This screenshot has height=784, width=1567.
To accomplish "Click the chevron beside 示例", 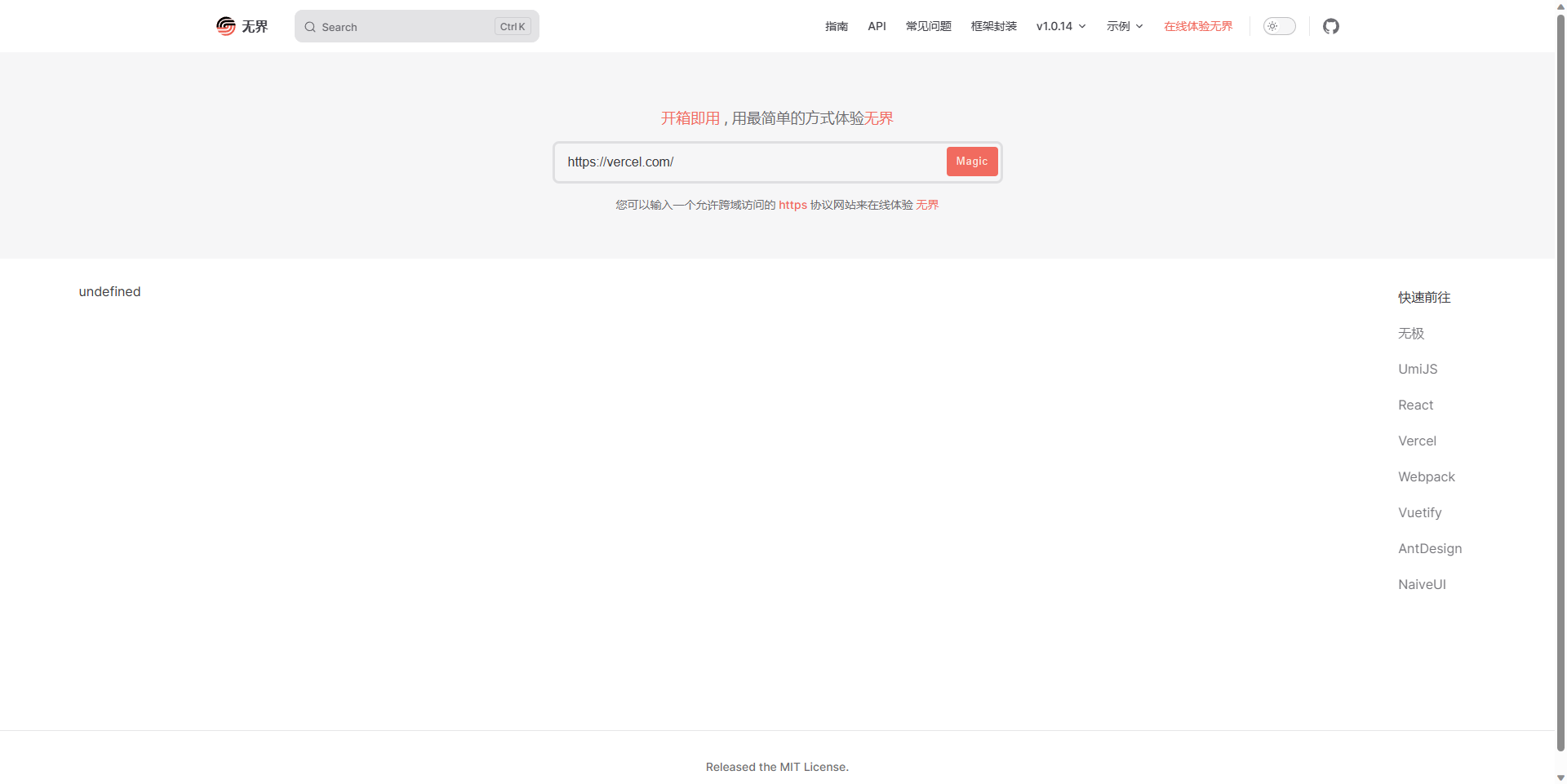I will (1138, 26).
